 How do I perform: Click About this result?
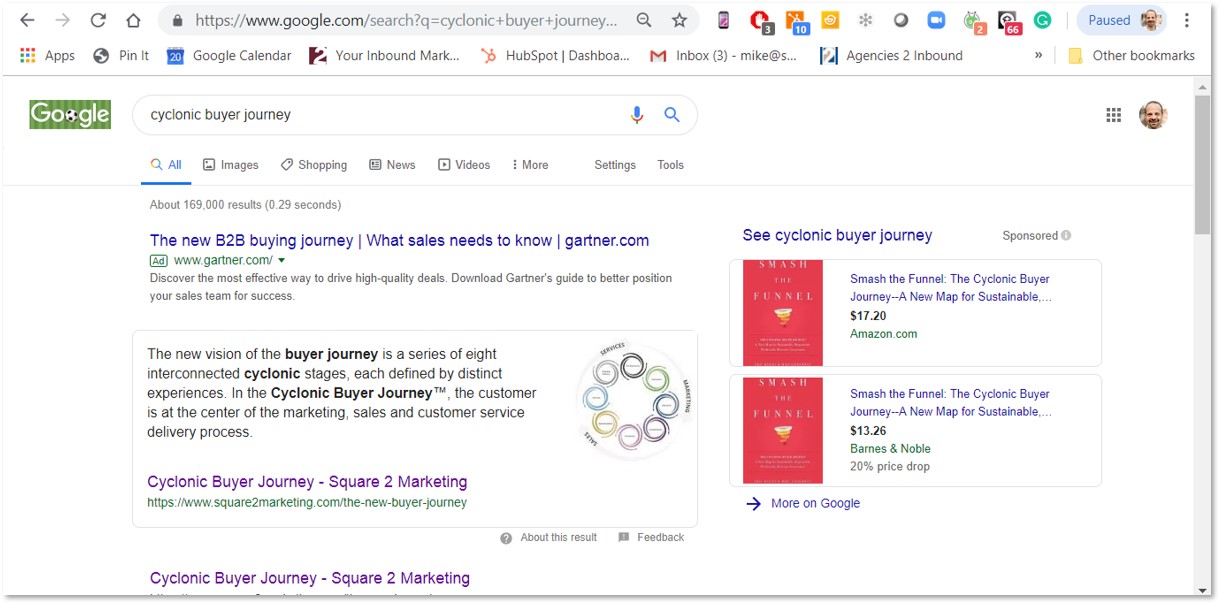549,537
